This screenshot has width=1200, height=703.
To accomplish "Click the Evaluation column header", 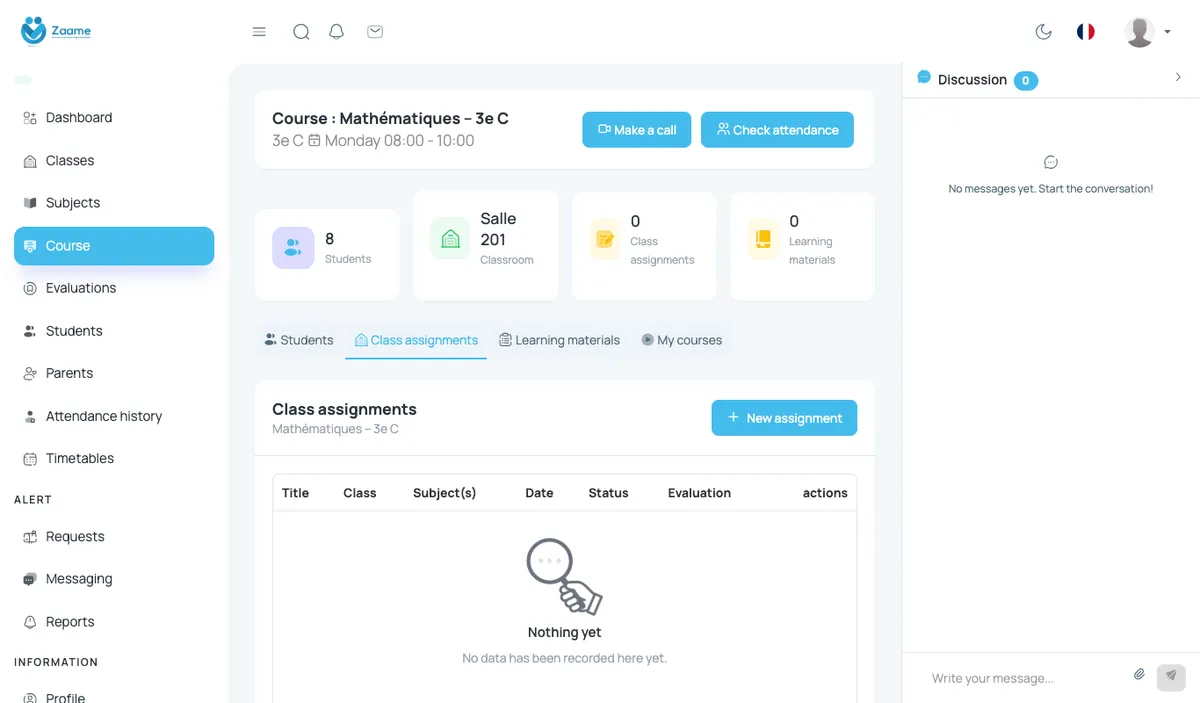I will coord(699,493).
